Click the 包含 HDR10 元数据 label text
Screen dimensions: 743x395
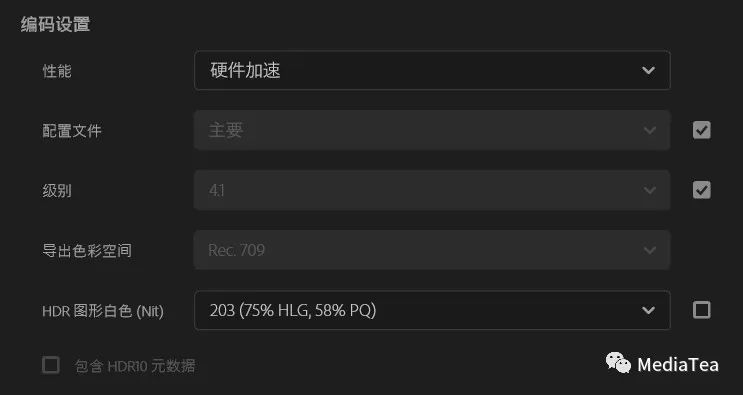pyautogui.click(x=135, y=366)
